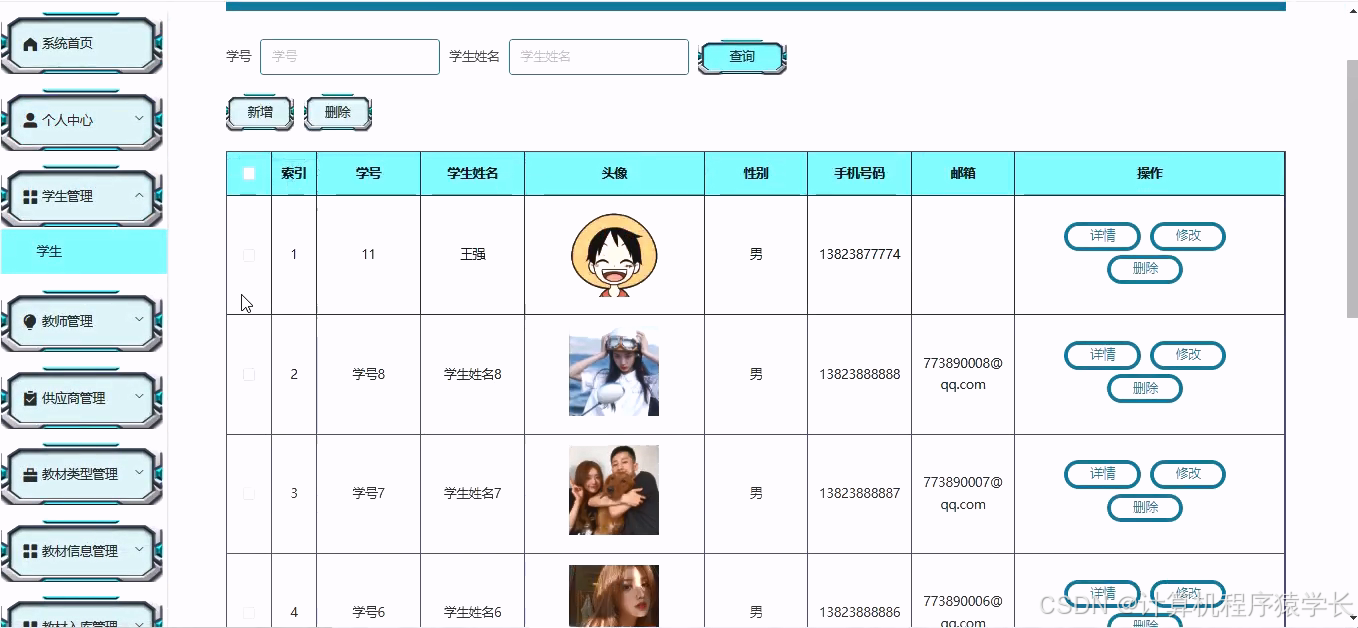Image resolution: width=1358 pixels, height=628 pixels.
Task: Click the grid icon beside 学生管理
Action: click(x=30, y=197)
